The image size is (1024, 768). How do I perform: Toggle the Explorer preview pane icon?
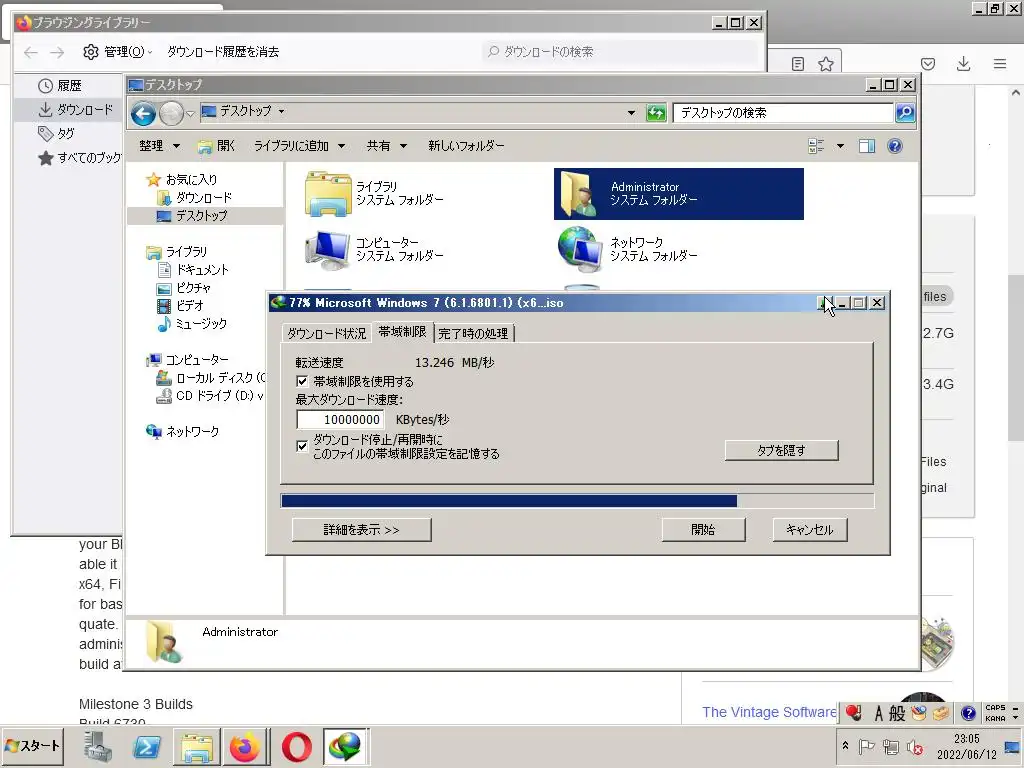(867, 146)
